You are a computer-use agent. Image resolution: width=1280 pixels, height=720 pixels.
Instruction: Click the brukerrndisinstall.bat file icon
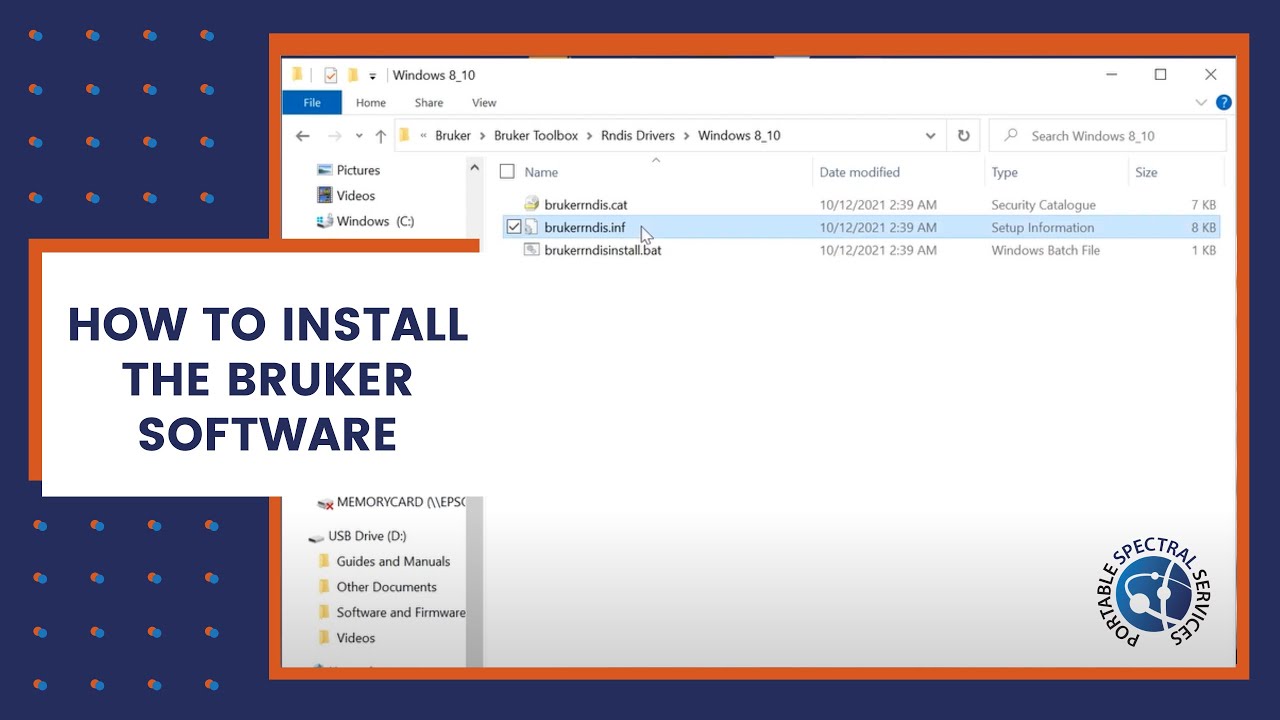pos(532,250)
